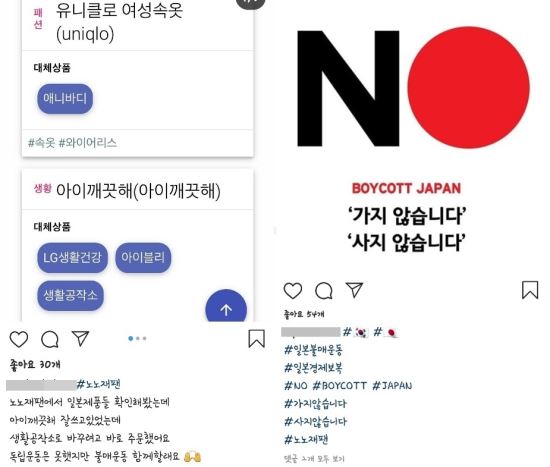Share the left post via paper plane
Viewport: 550px width, 467px height.
point(80,338)
